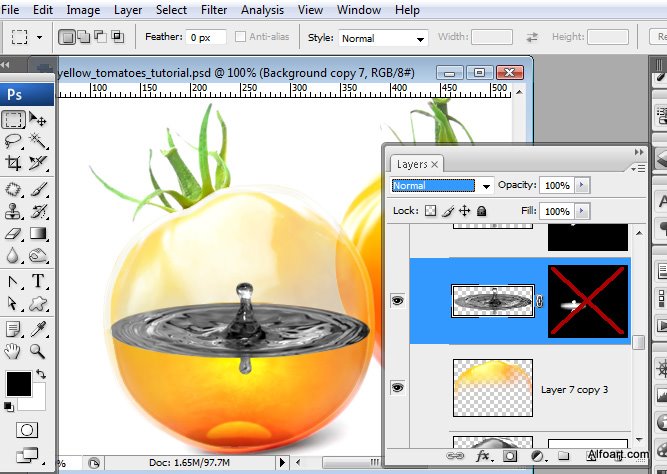This screenshot has width=667, height=474.
Task: Open the marquee Style dropdown
Action: tap(382, 38)
